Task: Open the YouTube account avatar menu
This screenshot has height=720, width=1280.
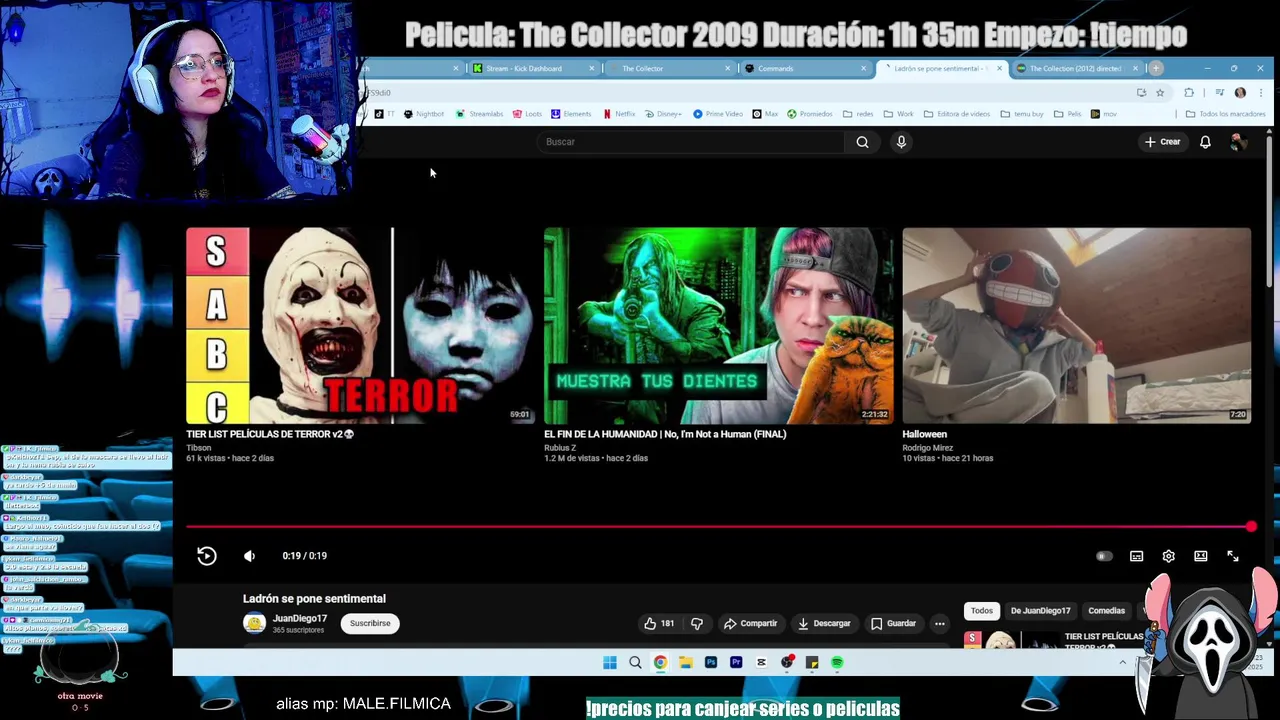Action: [1238, 142]
